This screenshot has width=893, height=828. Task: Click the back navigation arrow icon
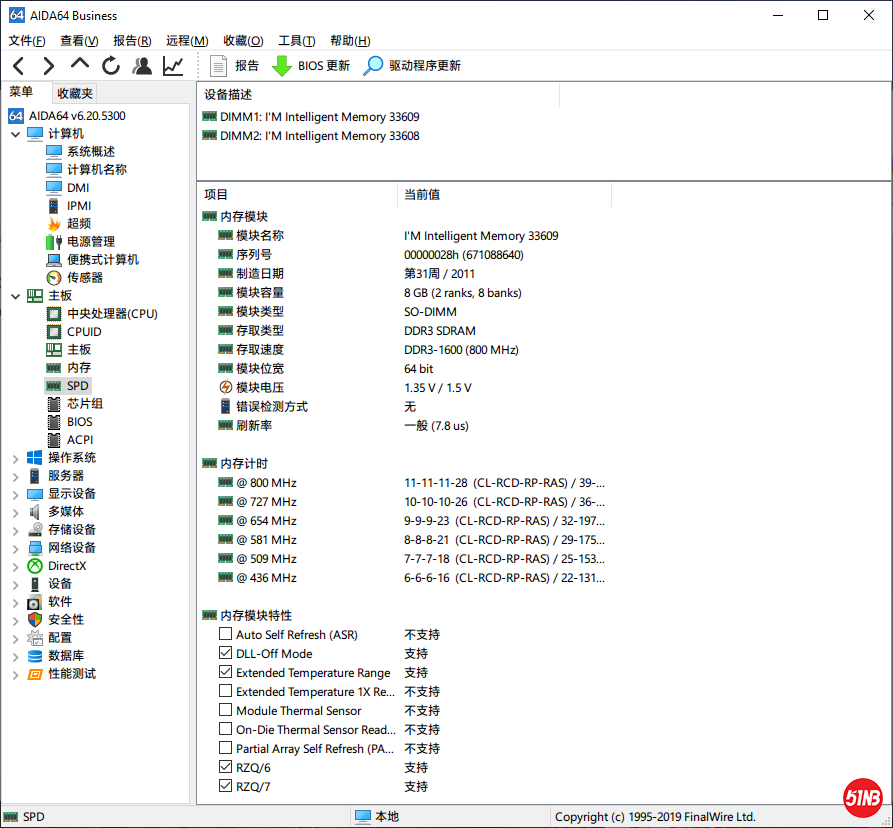(x=18, y=66)
